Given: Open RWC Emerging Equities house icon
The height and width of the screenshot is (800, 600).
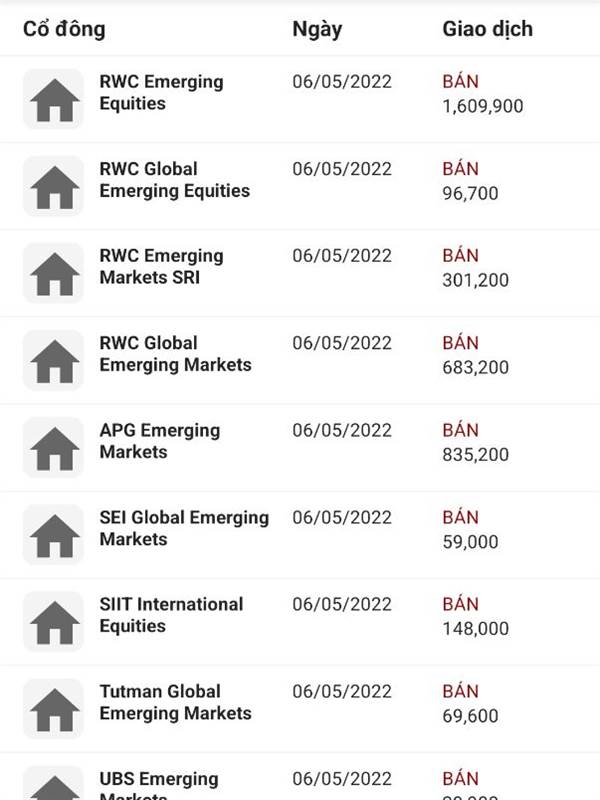Looking at the screenshot, I should [54, 99].
